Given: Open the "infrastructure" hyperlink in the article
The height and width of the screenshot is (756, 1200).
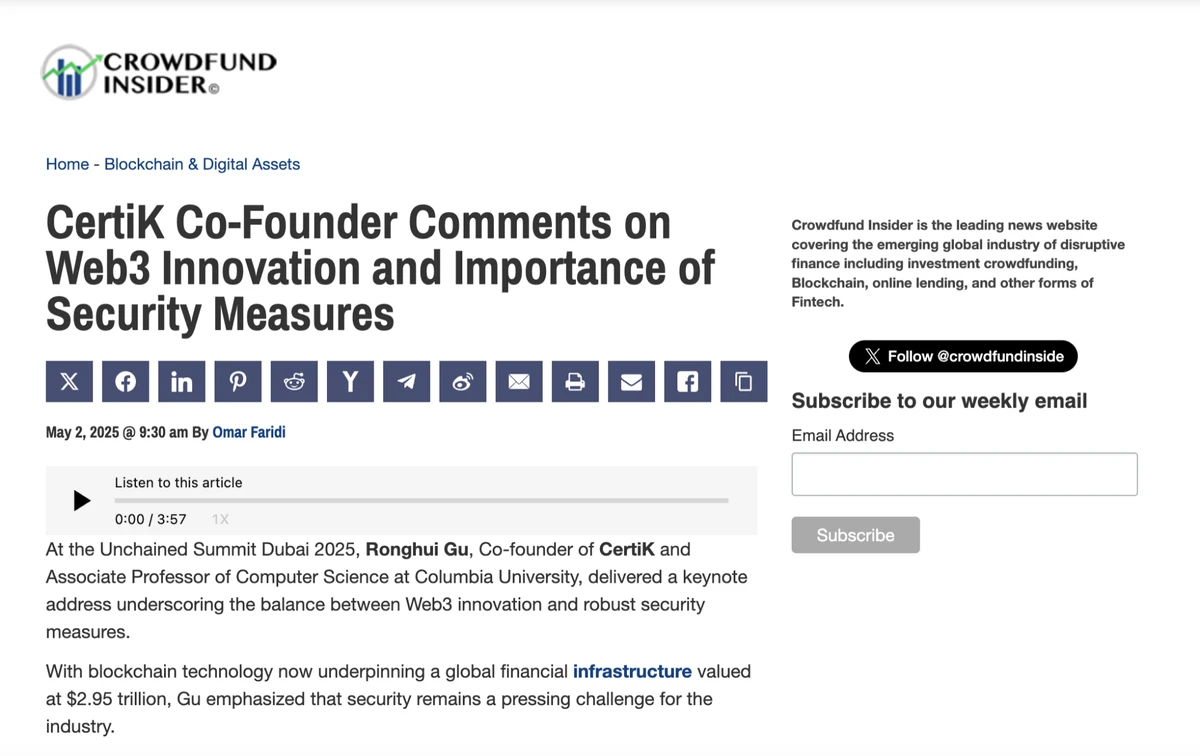Looking at the screenshot, I should [x=632, y=671].
